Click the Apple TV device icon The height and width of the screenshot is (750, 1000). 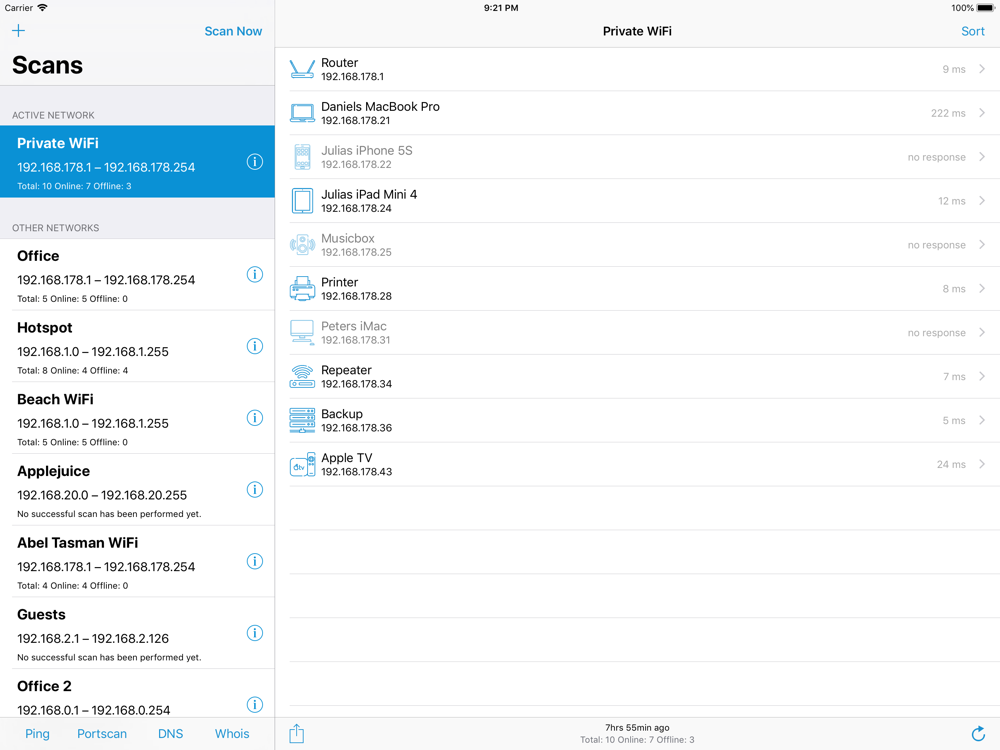click(302, 464)
